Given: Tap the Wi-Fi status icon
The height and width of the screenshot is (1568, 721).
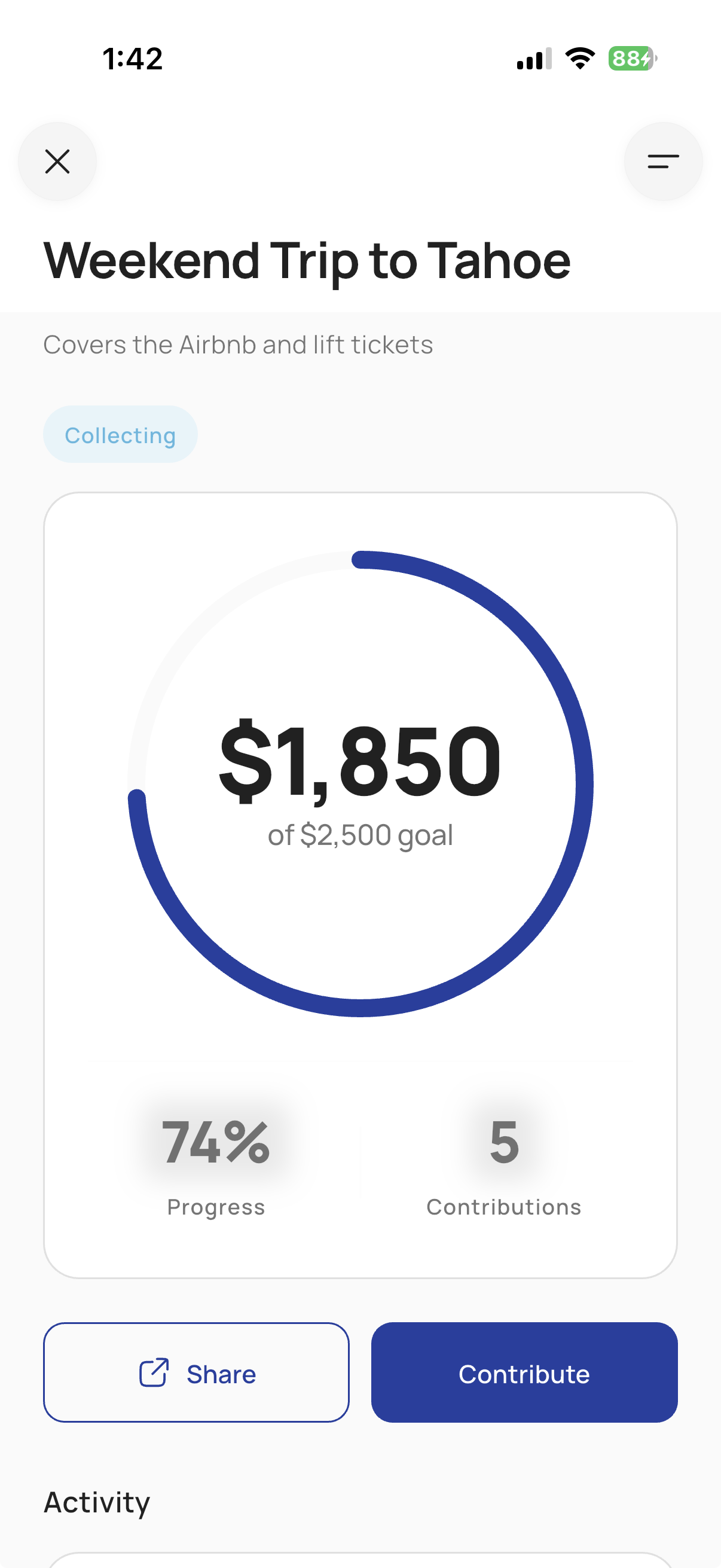Looking at the screenshot, I should click(x=580, y=59).
